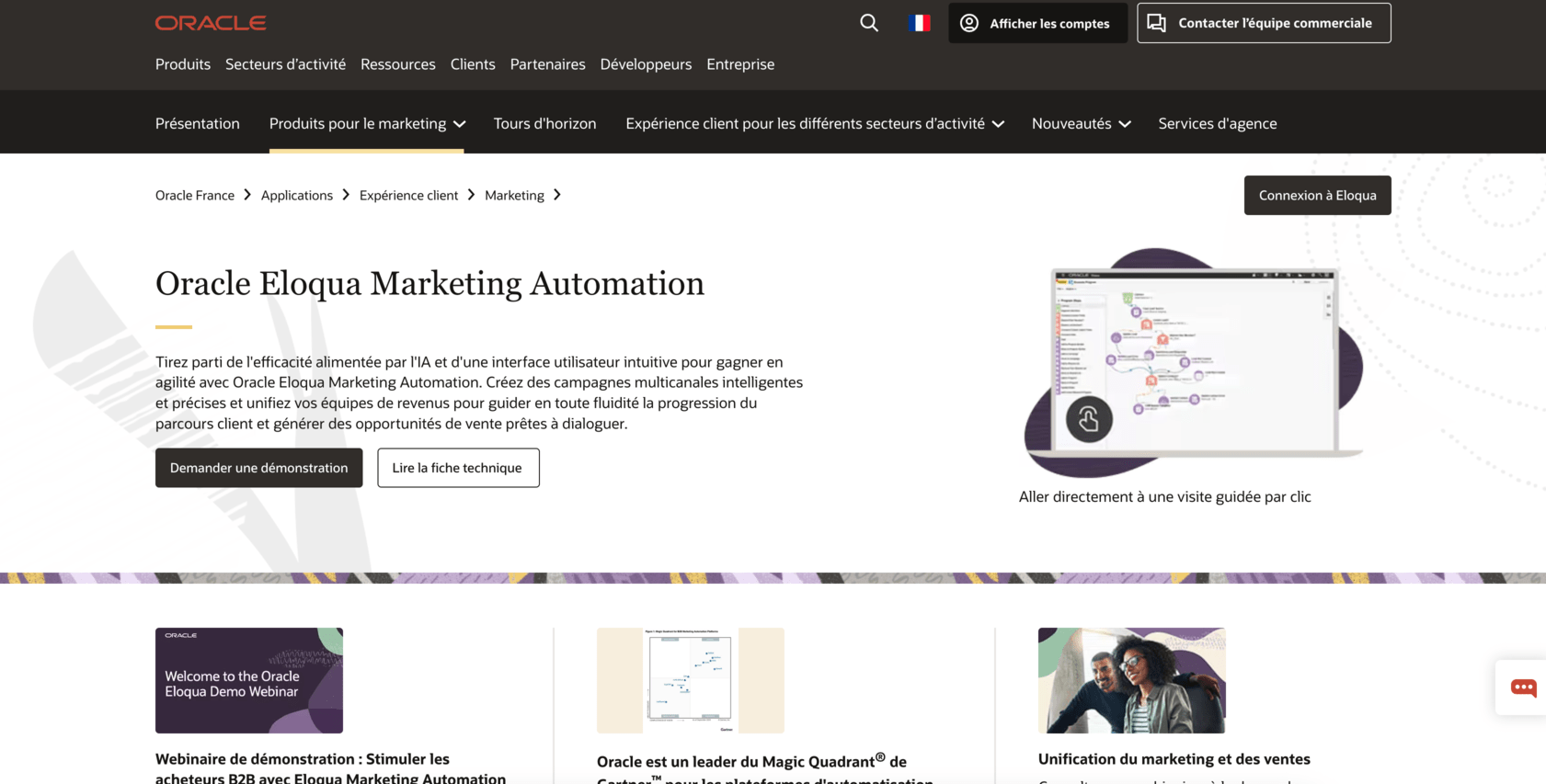1546x784 pixels.
Task: Open the two smiling people thumbnail
Action: [1132, 680]
